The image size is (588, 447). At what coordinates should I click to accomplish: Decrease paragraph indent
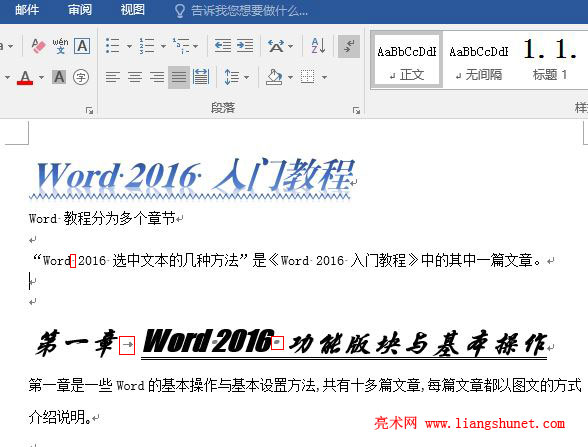coord(222,46)
